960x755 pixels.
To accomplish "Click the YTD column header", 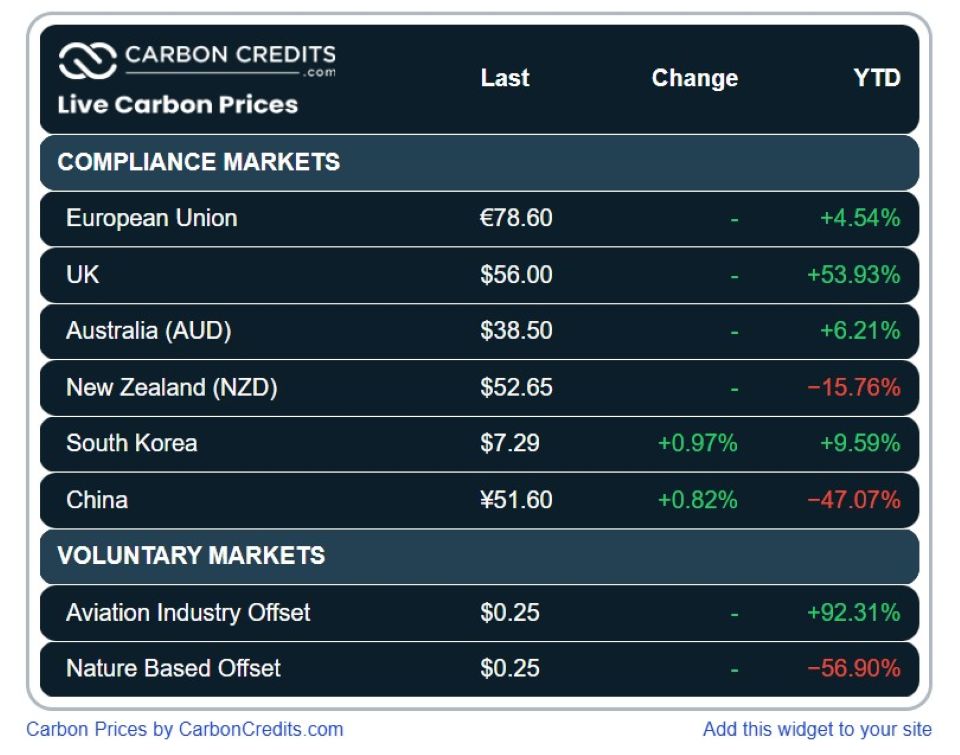I will click(877, 78).
